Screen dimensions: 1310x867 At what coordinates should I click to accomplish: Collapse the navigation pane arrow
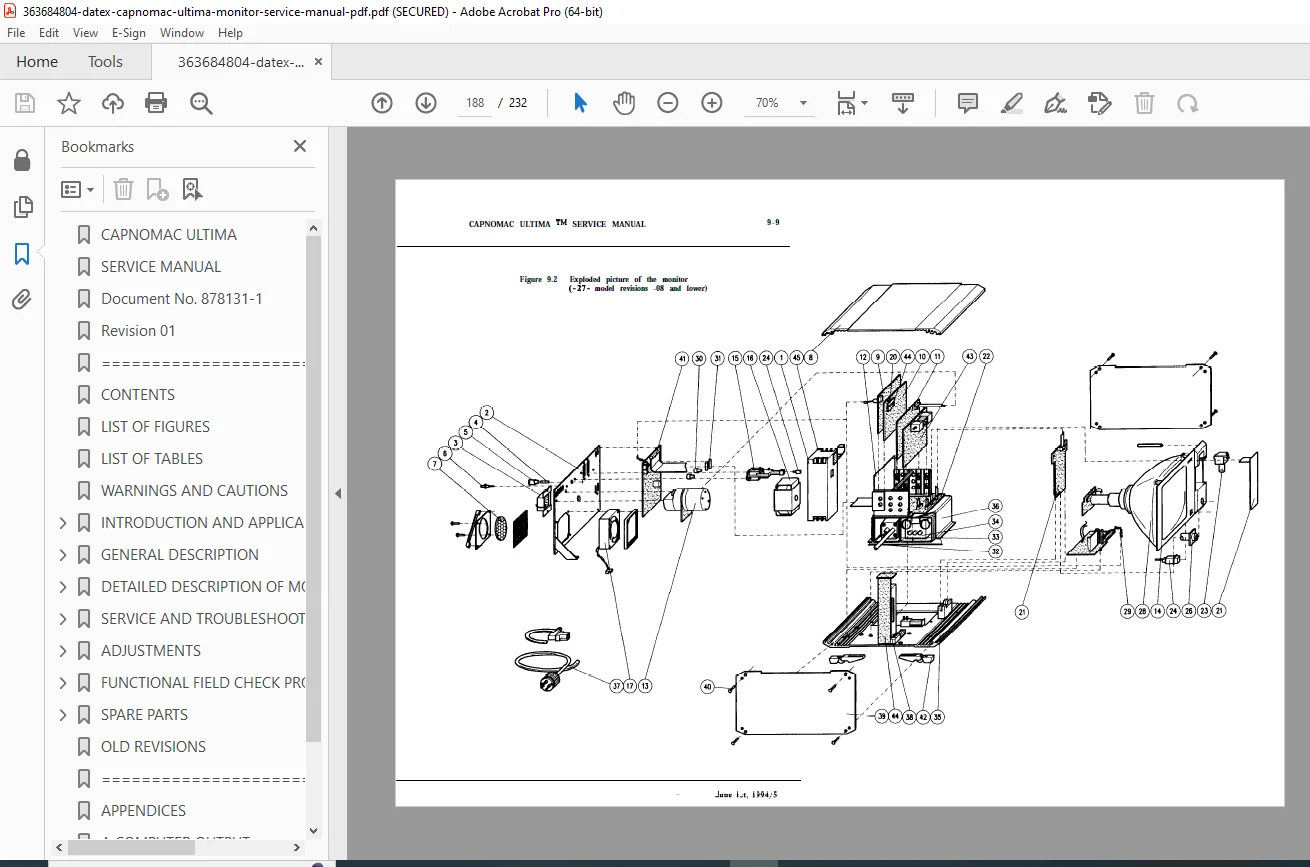click(x=338, y=493)
